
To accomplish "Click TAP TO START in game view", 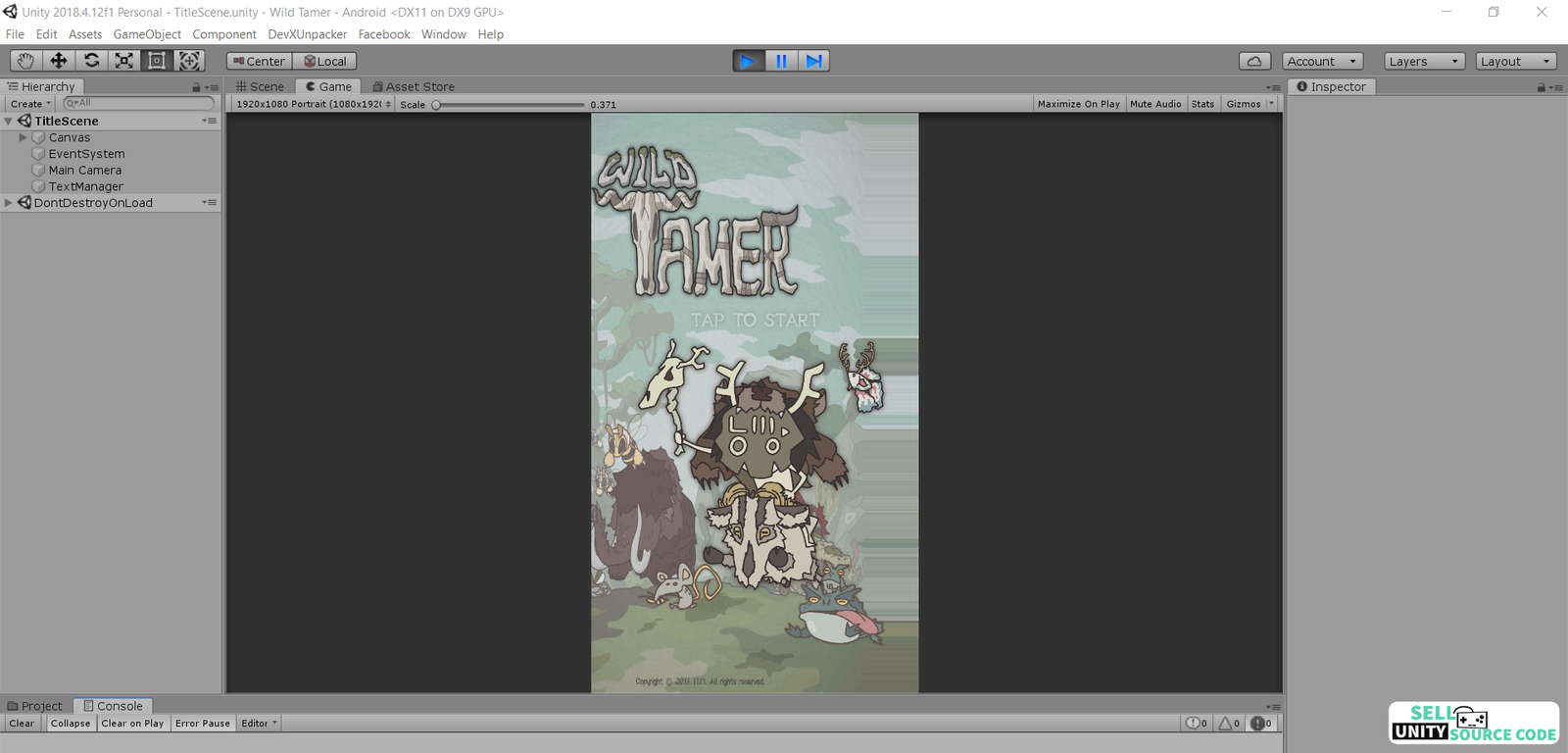I will 755,321.
